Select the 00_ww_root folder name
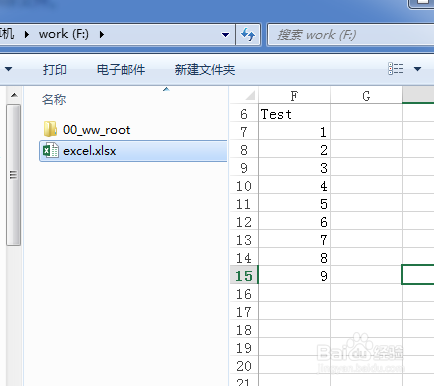This screenshot has height=386, width=434. [x=96, y=130]
